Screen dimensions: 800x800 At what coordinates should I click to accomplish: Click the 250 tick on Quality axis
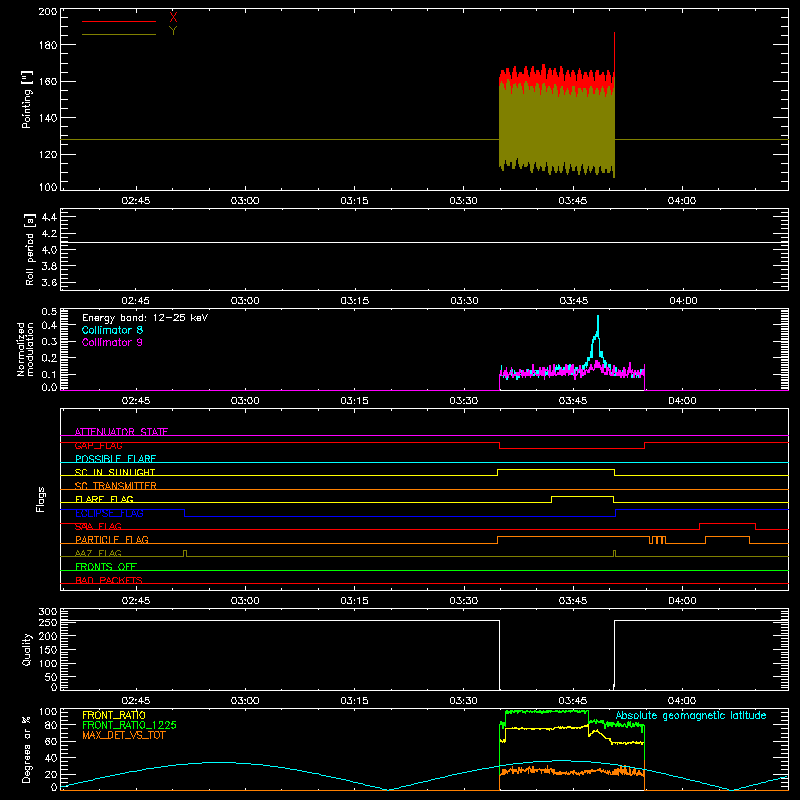point(47,622)
